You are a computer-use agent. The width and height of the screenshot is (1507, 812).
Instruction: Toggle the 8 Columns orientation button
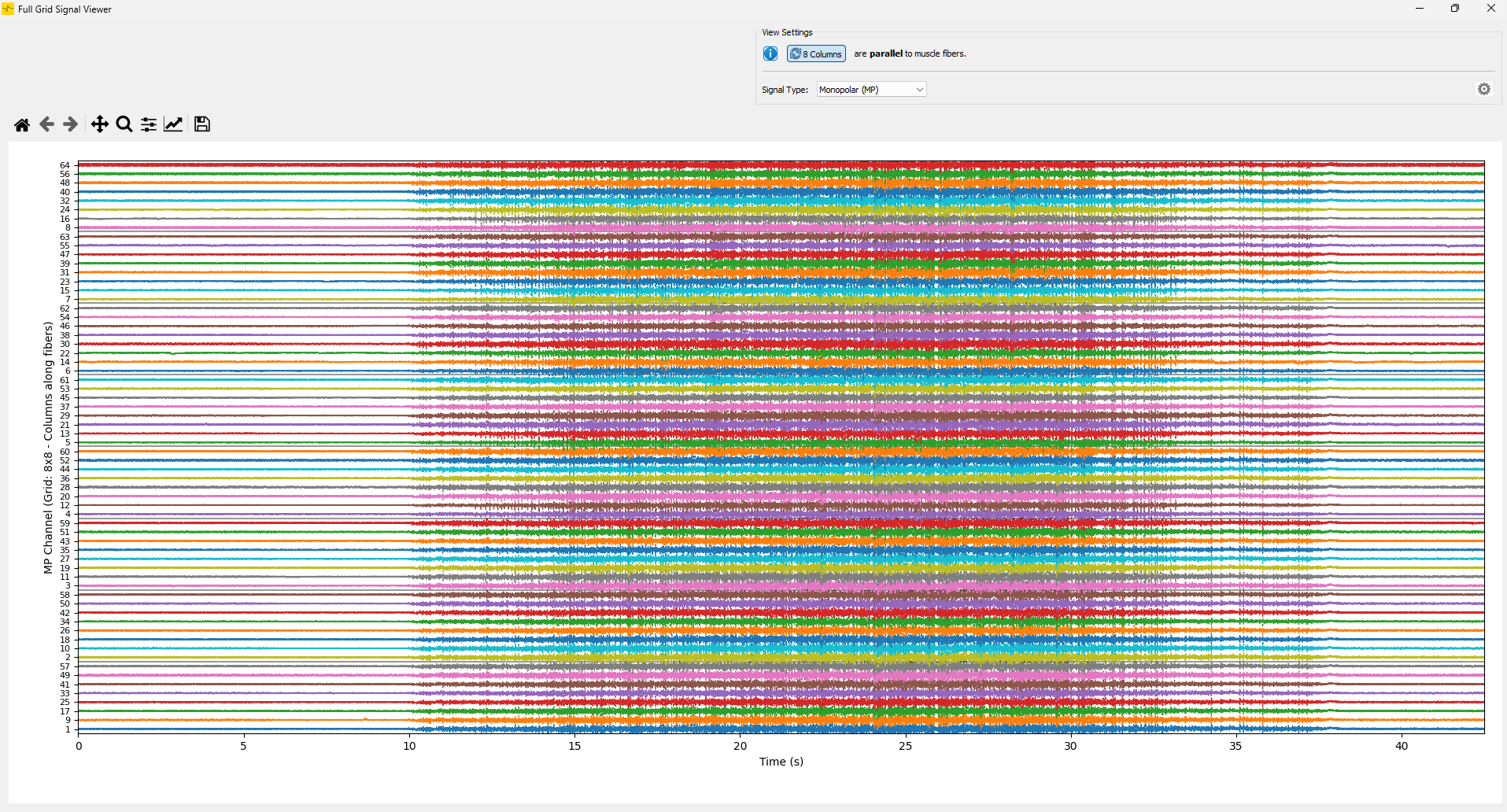[x=816, y=54]
